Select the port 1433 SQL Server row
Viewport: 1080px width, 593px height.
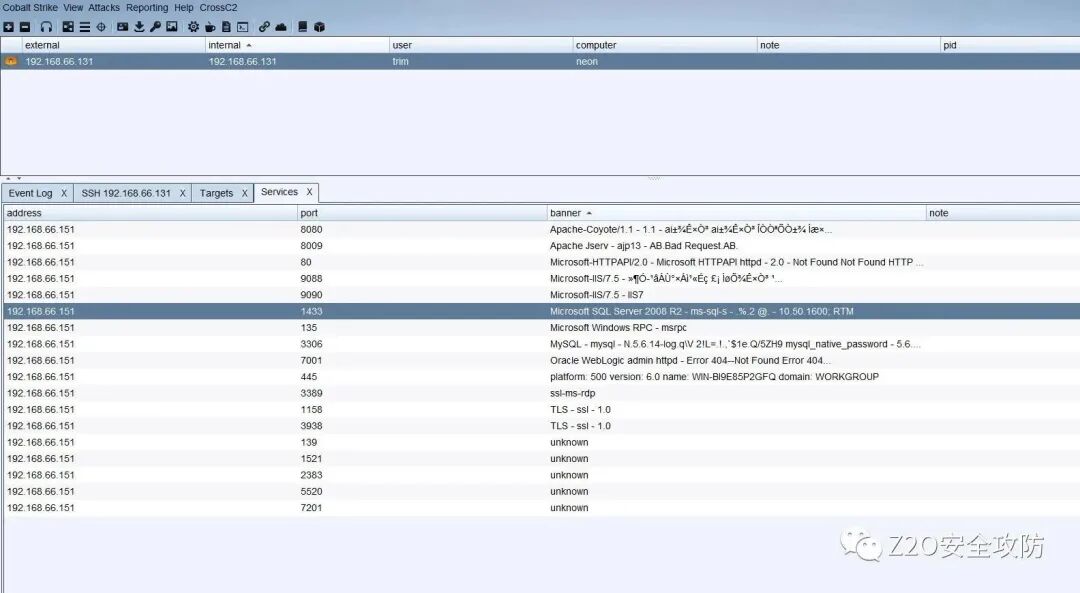point(541,311)
